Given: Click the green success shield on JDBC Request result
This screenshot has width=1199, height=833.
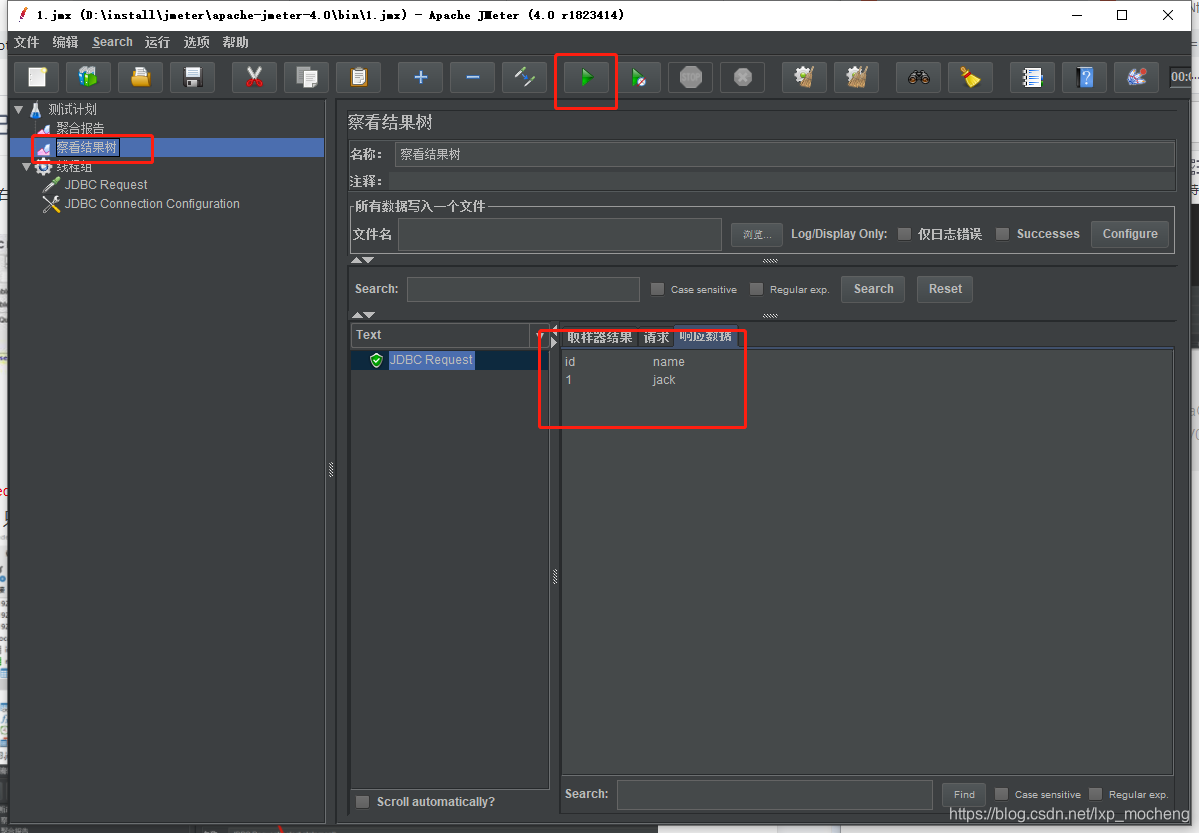Looking at the screenshot, I should 376,360.
